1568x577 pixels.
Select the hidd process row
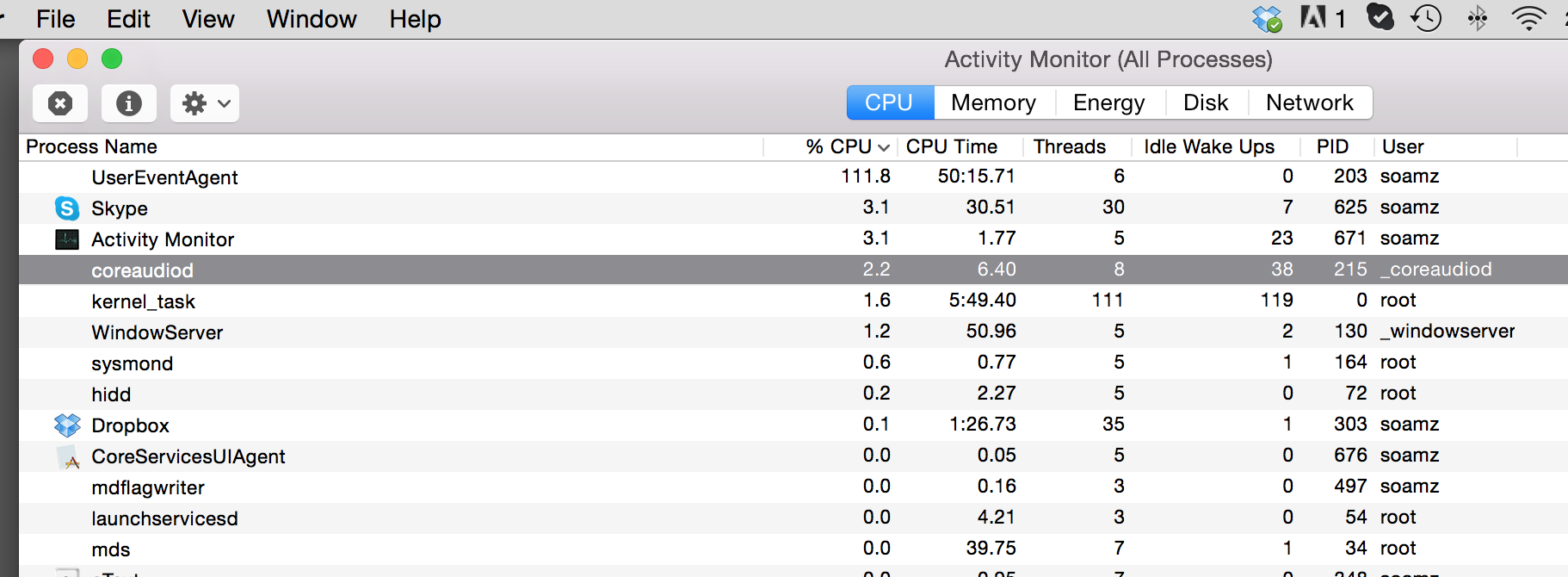tap(793, 394)
